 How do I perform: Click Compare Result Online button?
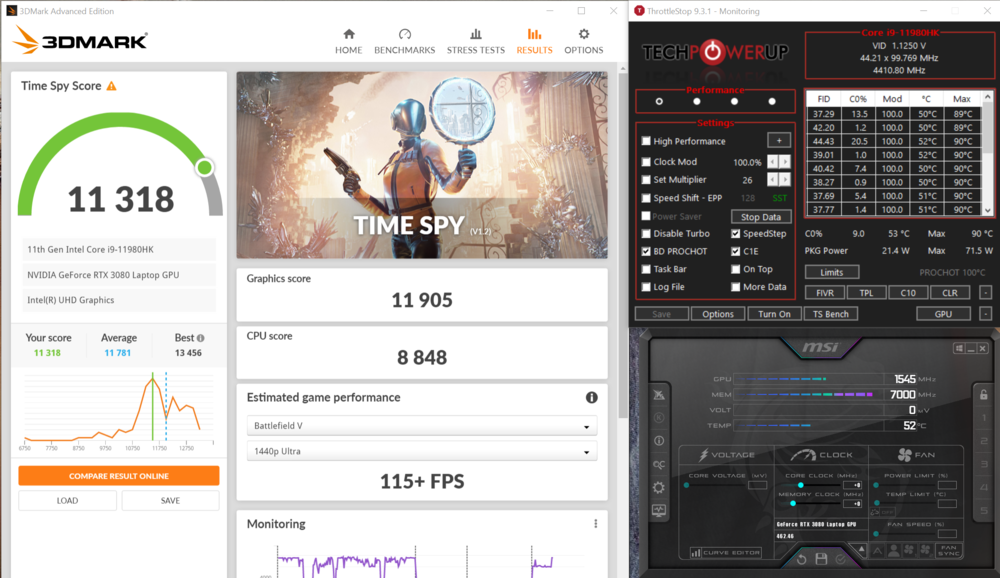(x=118, y=476)
